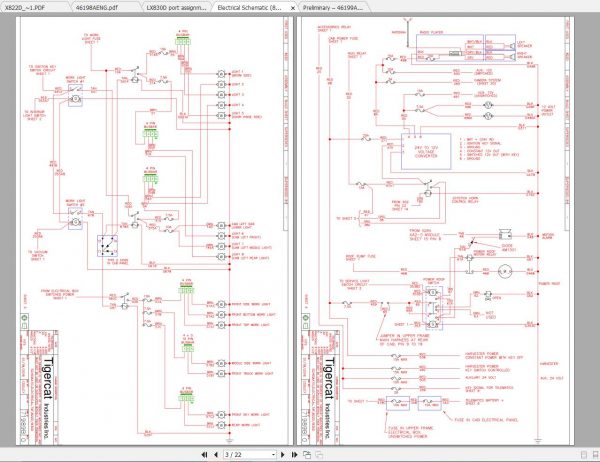Click the green icon near left title block
This screenshot has height=462, width=600.
click(24, 317)
